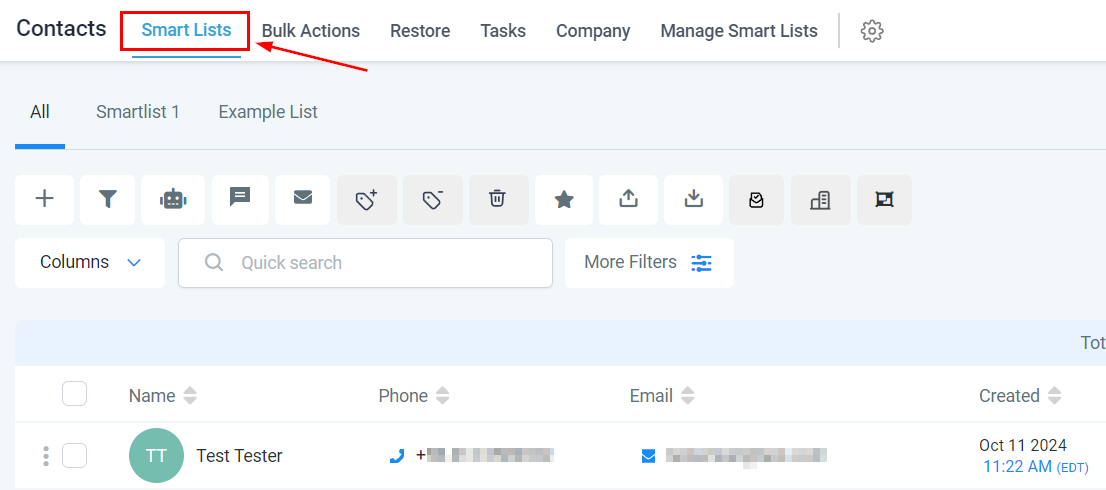Viewport: 1106px width, 490px height.
Task: Click the add tag icon
Action: point(367,199)
